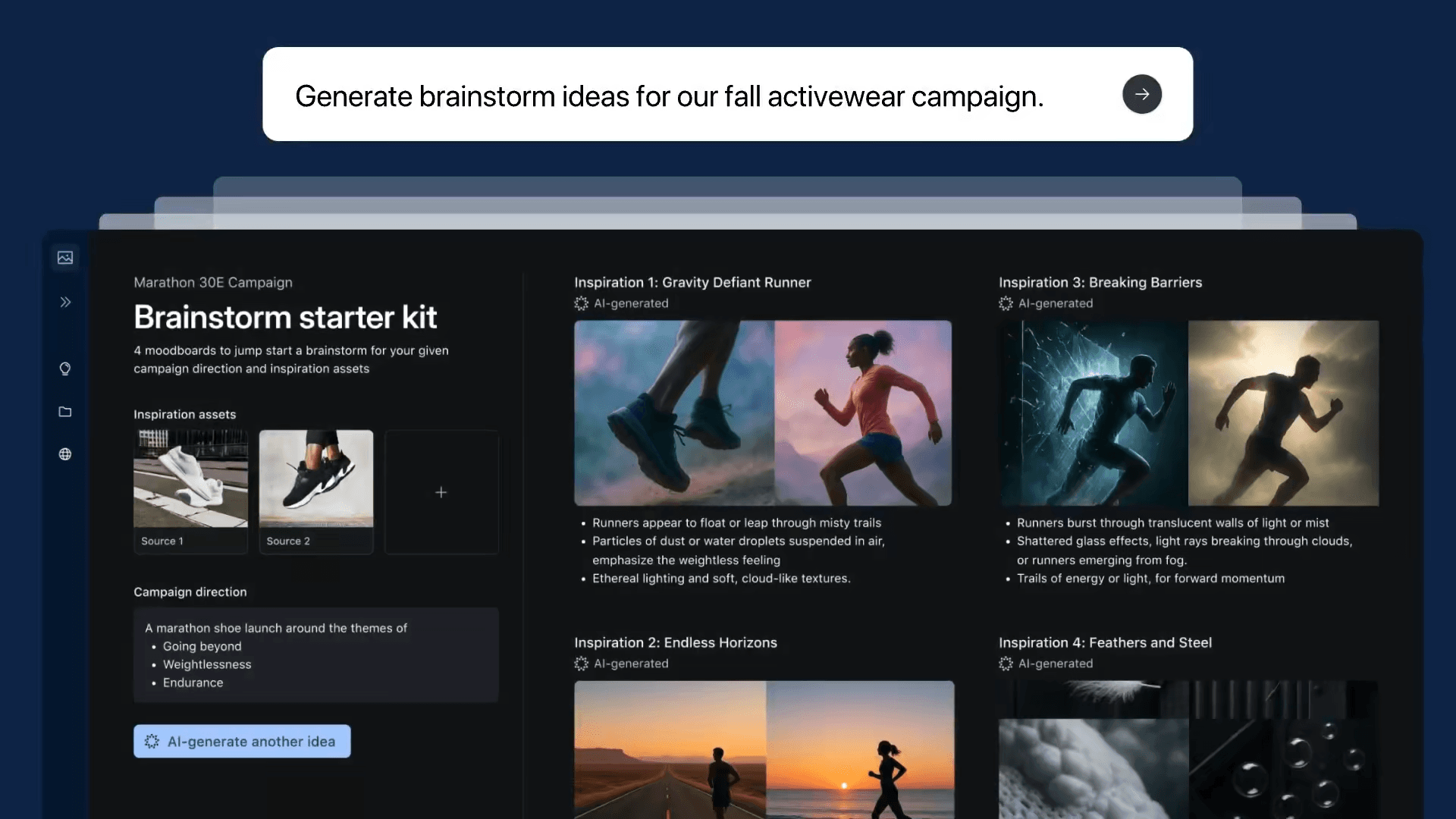Viewport: 1456px width, 819px height.
Task: Click AI-generated sparkle icon under Inspiration 3
Action: pyautogui.click(x=1006, y=303)
